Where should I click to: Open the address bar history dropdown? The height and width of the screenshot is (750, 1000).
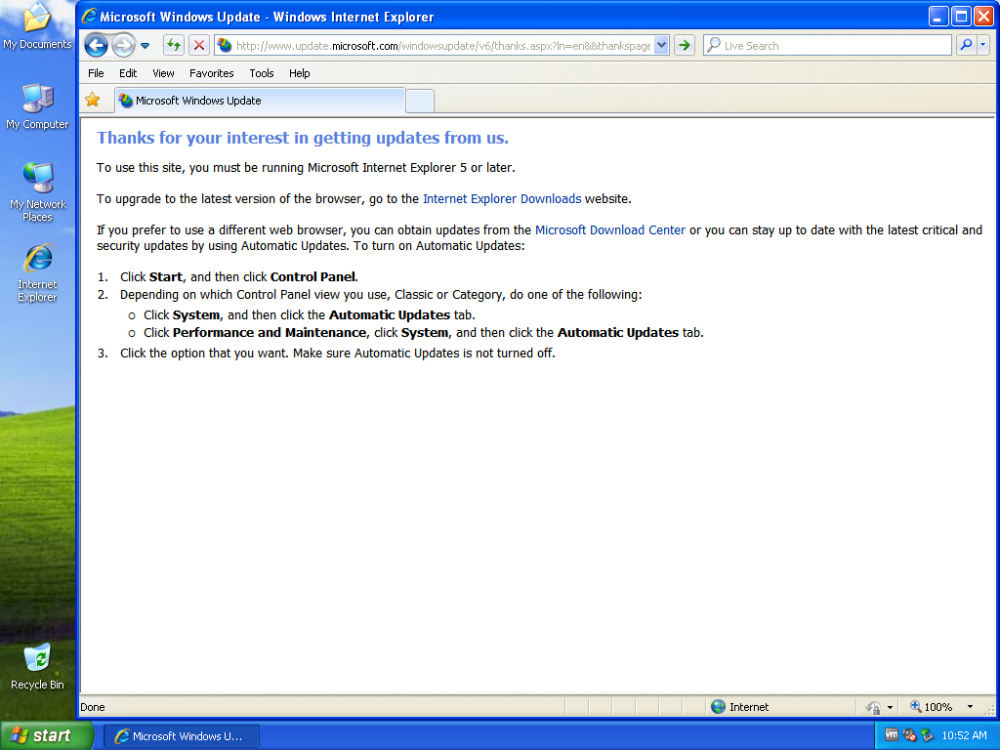pos(660,45)
